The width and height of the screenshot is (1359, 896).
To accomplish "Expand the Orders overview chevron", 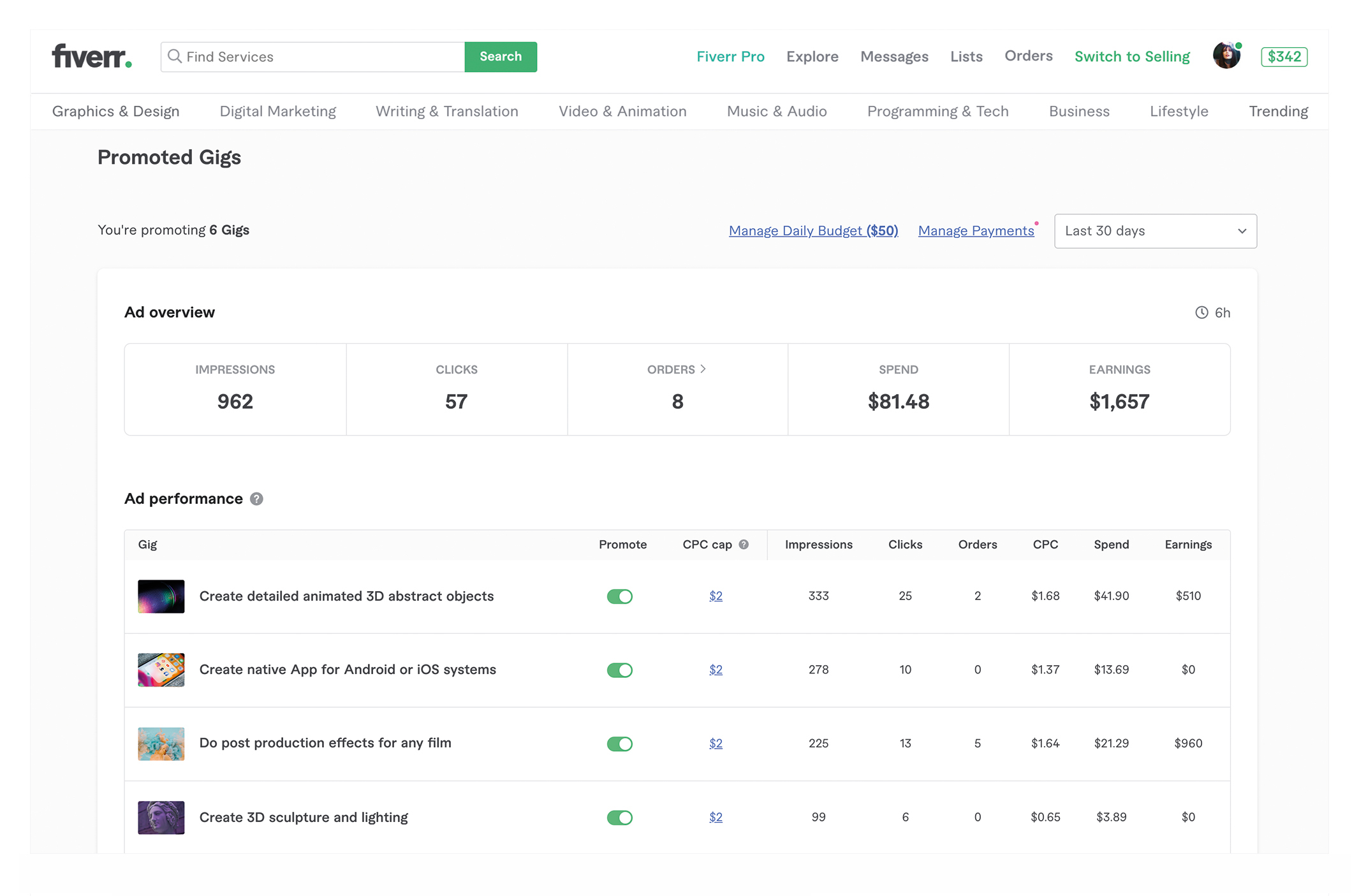I will pos(703,369).
